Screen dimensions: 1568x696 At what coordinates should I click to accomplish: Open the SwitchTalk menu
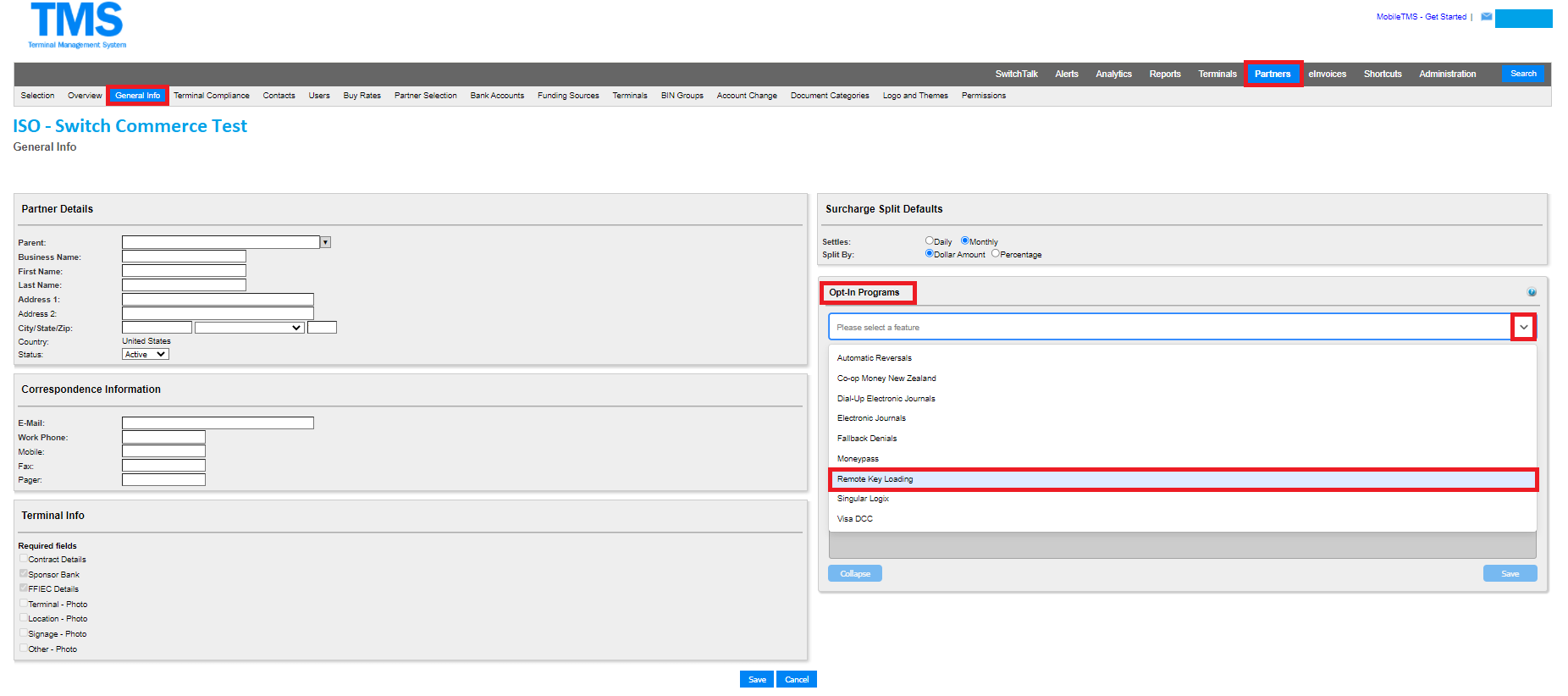[1016, 74]
